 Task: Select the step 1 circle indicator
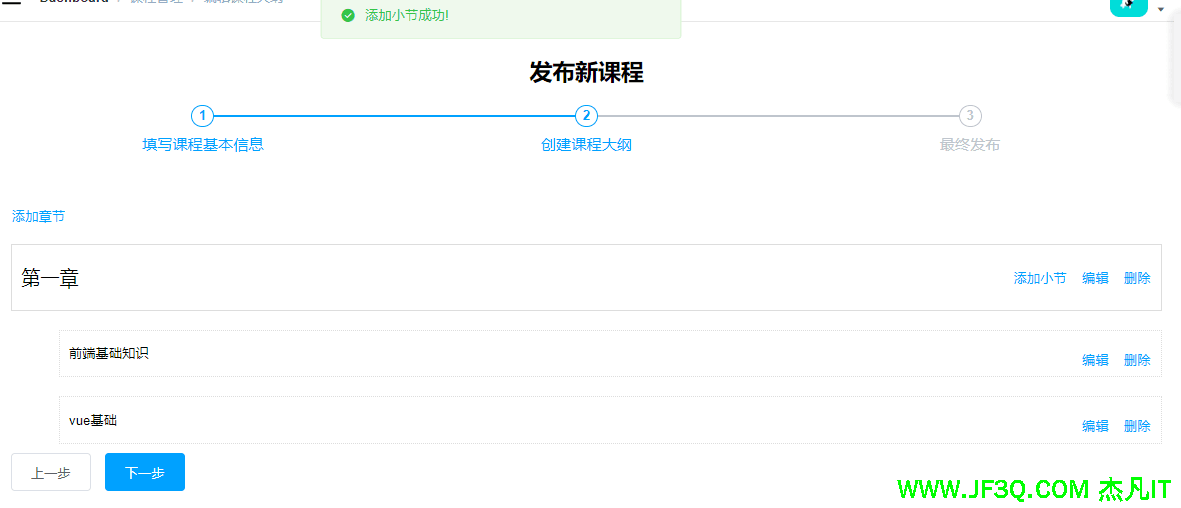click(x=202, y=116)
